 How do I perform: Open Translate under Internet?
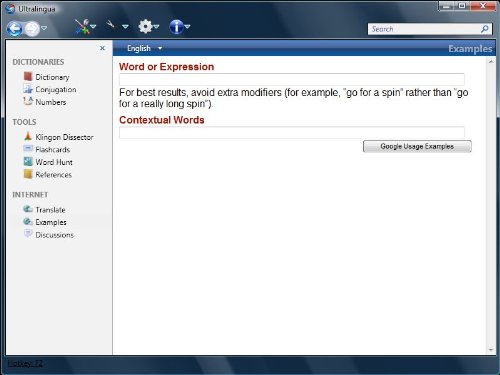tap(50, 210)
